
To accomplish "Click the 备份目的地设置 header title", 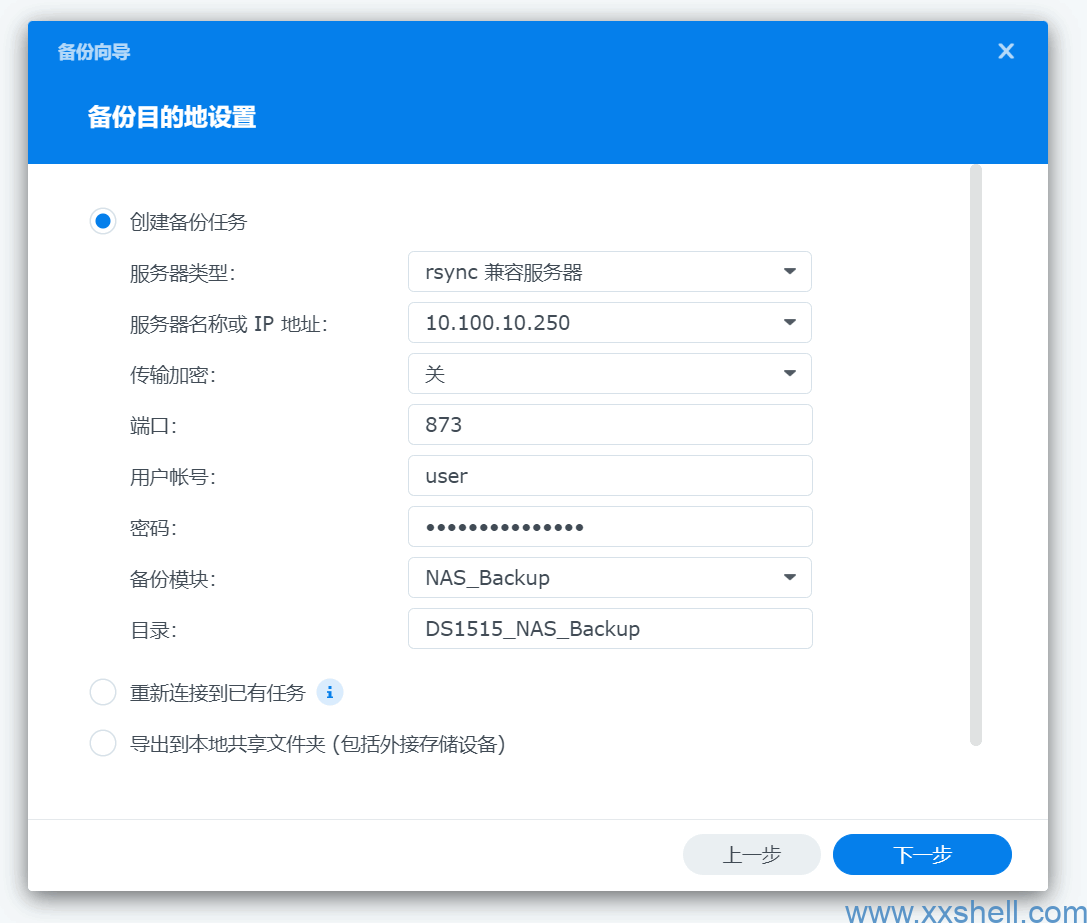I will [x=172, y=117].
